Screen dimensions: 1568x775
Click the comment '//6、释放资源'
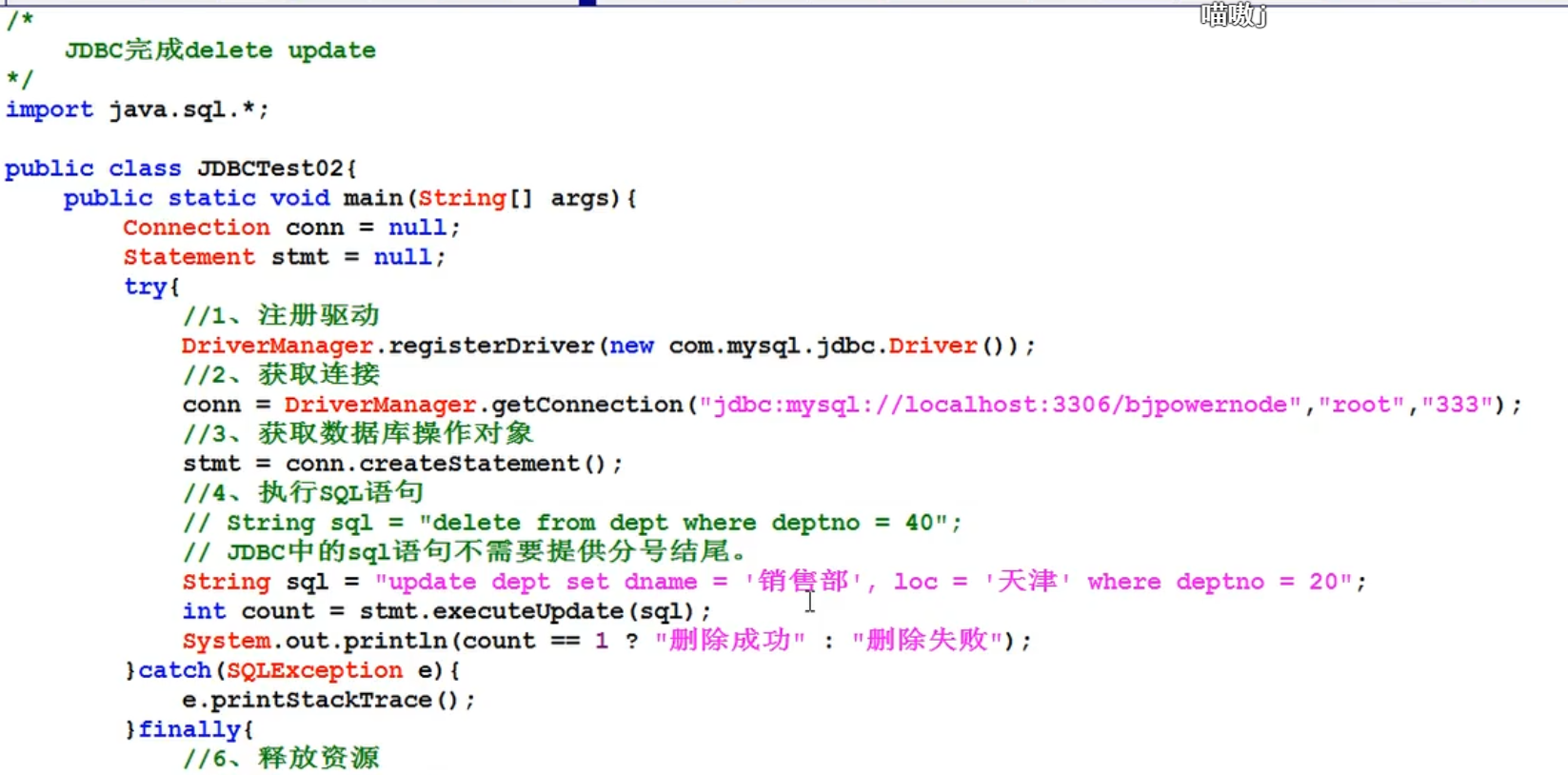click(x=281, y=758)
